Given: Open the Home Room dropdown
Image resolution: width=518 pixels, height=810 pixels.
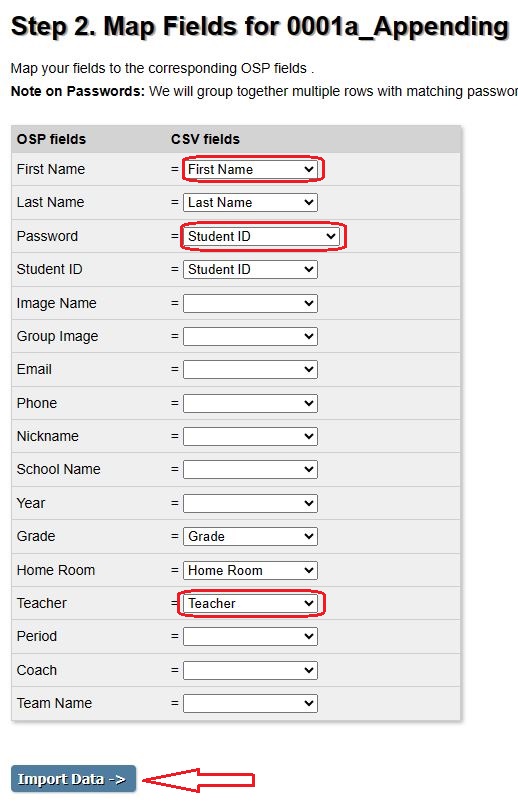Looking at the screenshot, I should click(x=250, y=570).
